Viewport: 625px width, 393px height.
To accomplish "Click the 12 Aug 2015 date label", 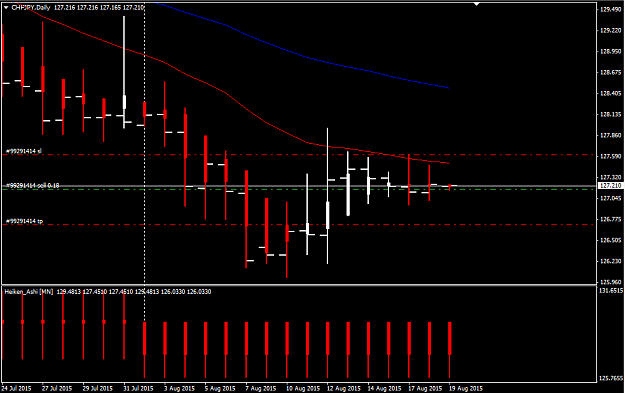I will pos(344,388).
